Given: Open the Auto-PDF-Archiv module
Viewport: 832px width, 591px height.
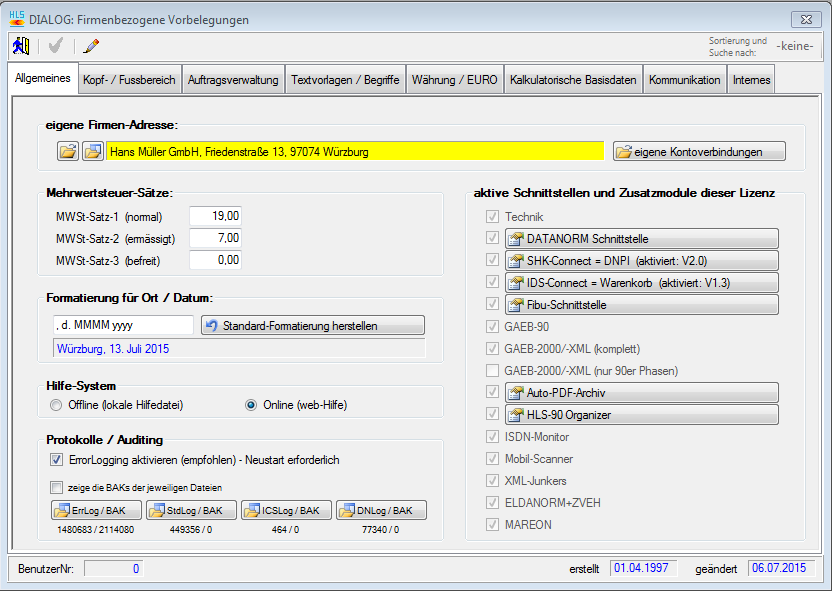Looking at the screenshot, I should (640, 392).
